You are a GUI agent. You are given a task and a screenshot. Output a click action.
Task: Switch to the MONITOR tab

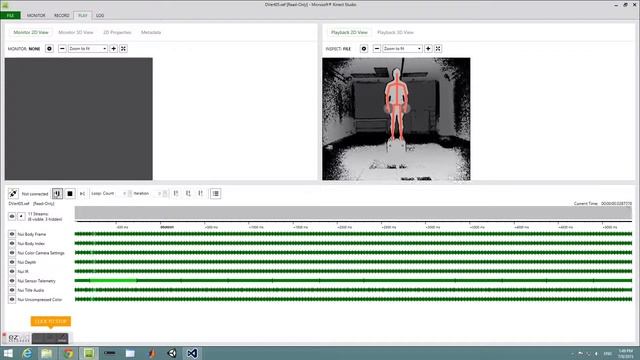36,16
